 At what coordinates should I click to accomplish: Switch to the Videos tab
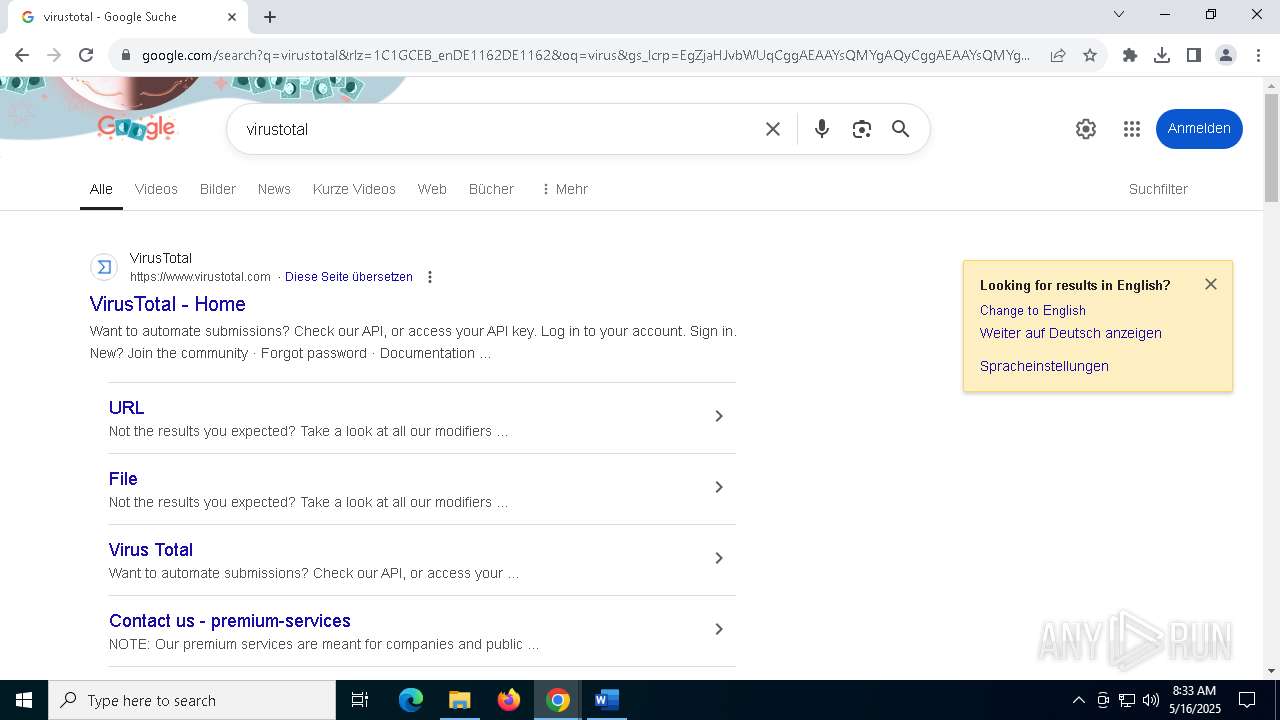point(156,189)
